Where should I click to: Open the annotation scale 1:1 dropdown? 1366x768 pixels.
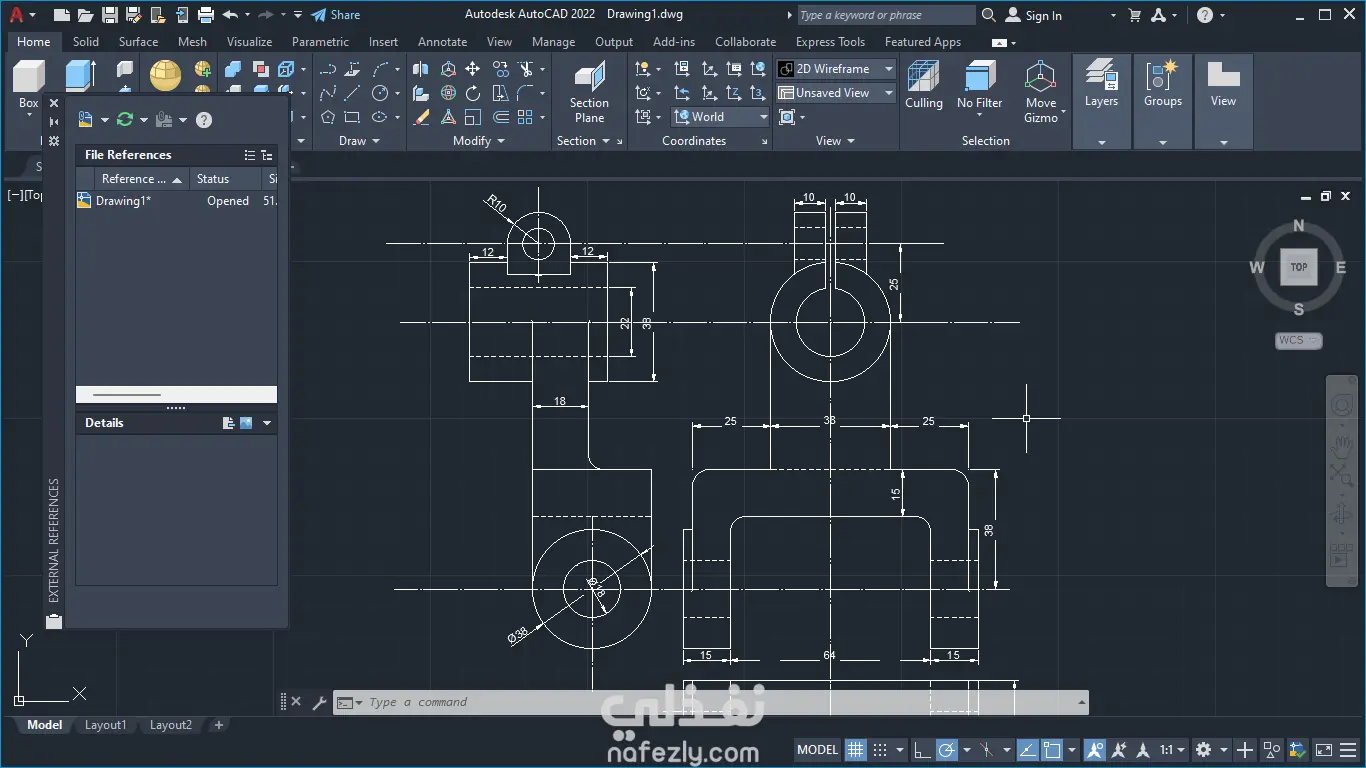(1172, 749)
